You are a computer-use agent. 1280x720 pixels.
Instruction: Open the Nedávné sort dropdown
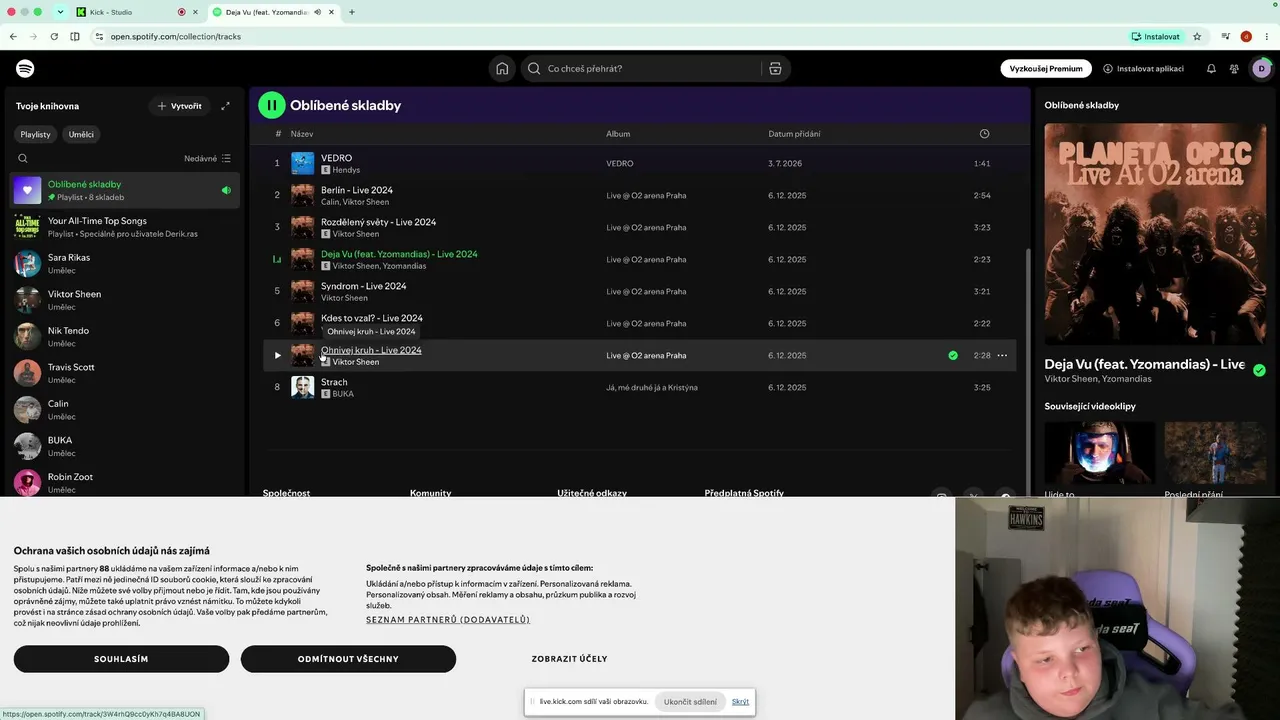pyautogui.click(x=207, y=158)
